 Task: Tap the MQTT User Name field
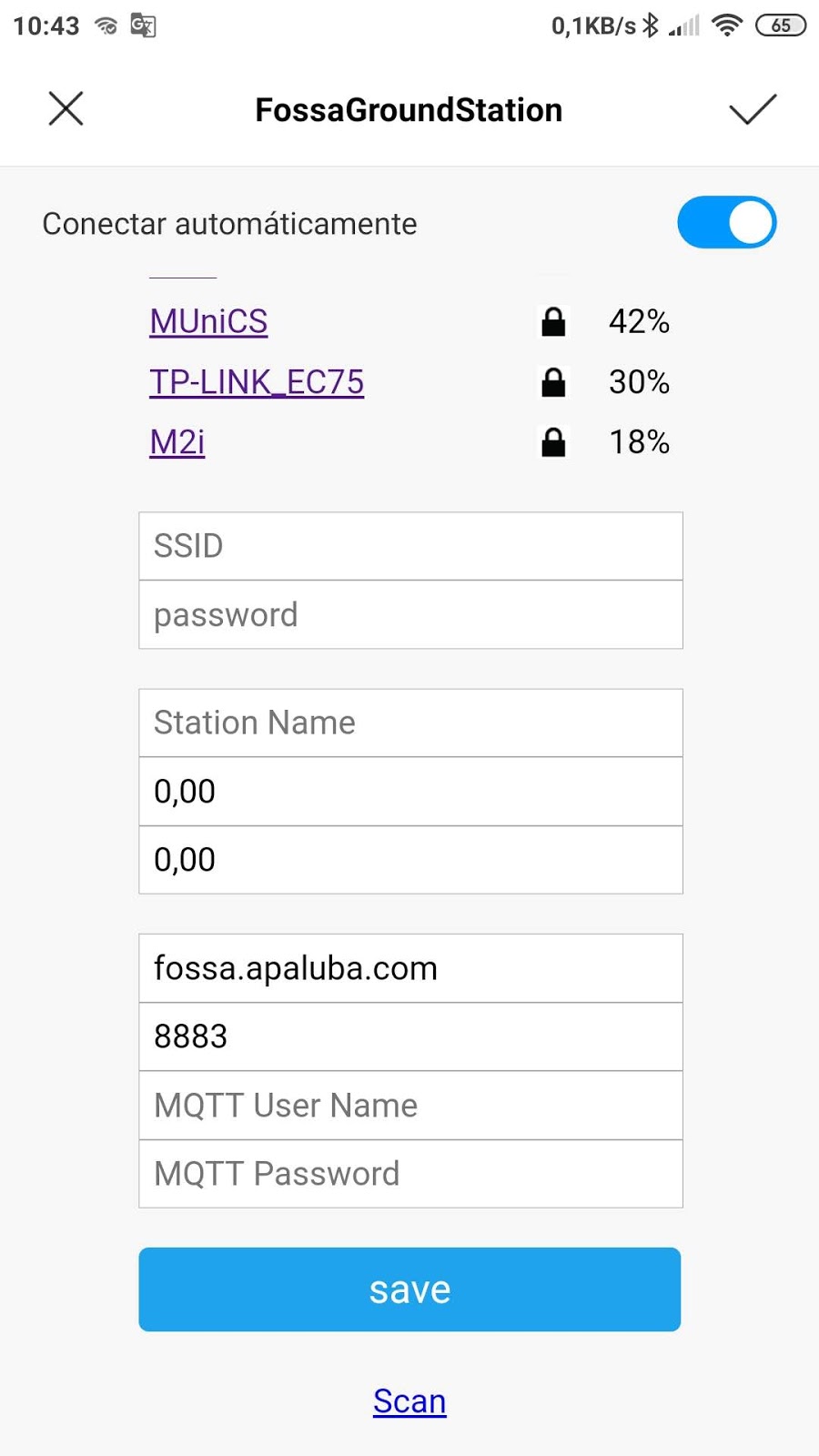(410, 1106)
